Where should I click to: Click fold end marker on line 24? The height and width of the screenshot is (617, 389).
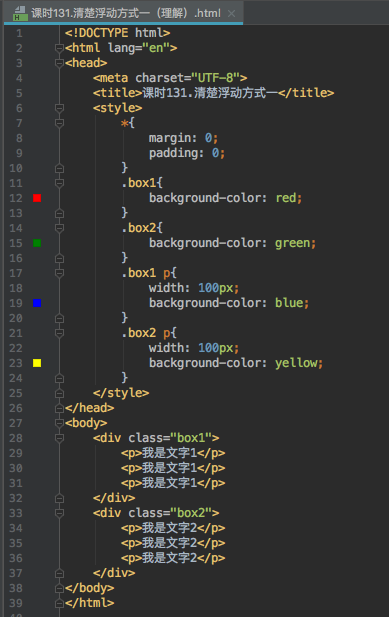(59, 378)
